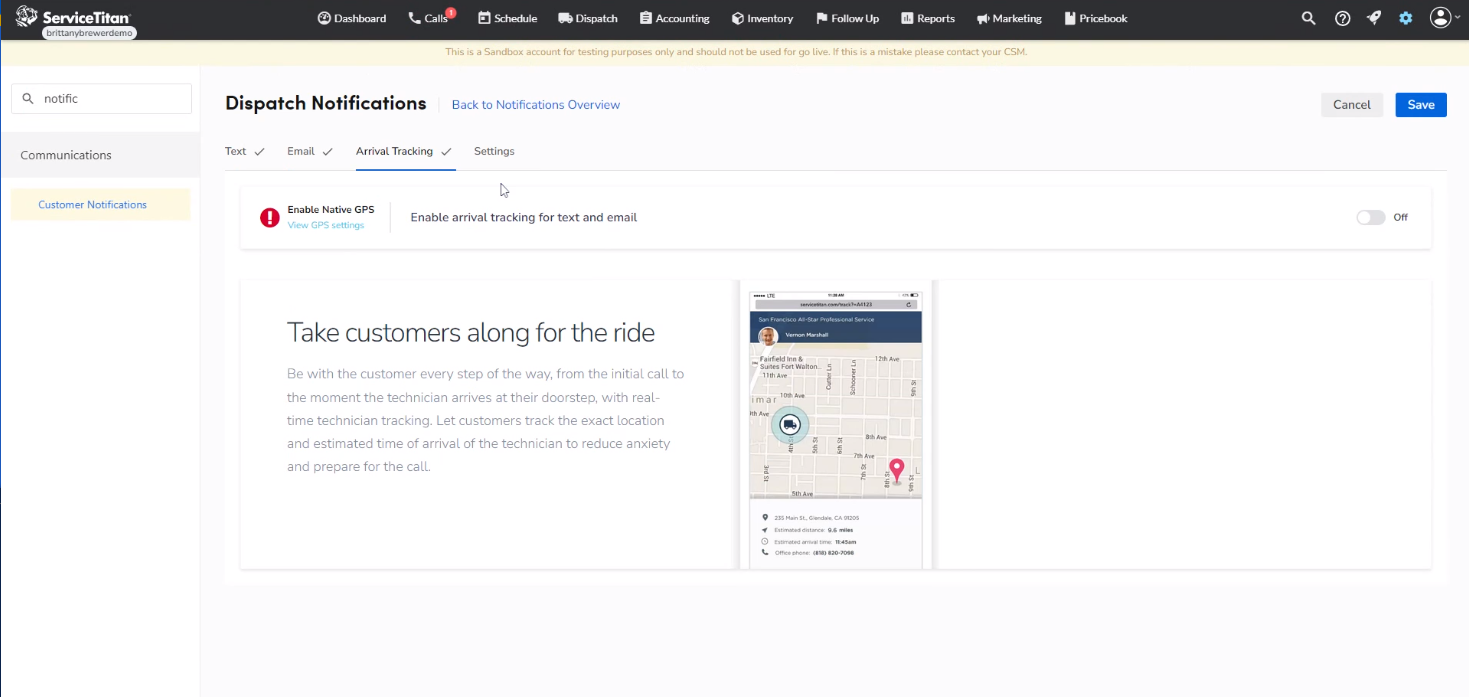Go Back to Notifications Overview

[x=535, y=104]
